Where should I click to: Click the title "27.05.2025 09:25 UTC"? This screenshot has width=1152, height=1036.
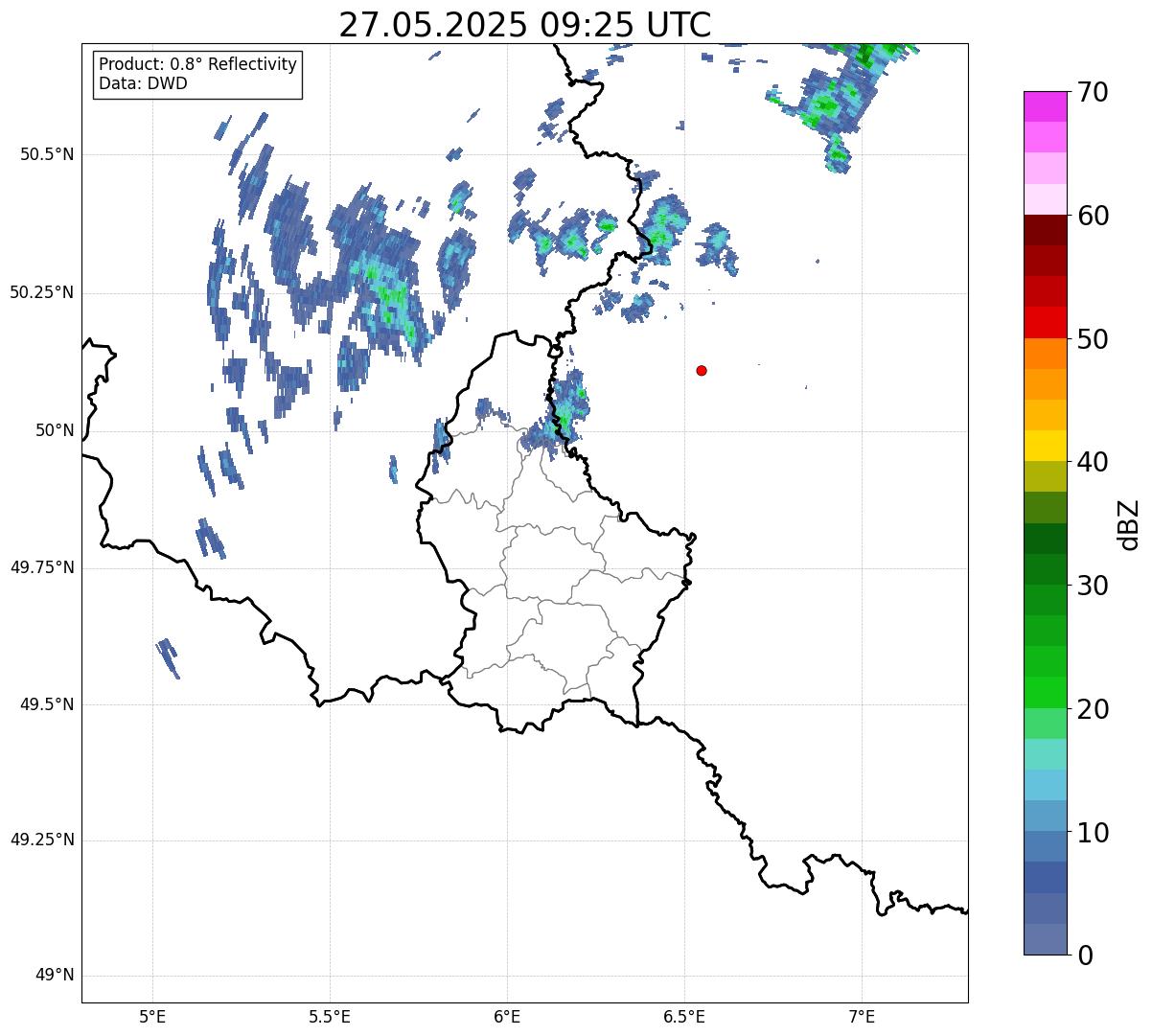pyautogui.click(x=525, y=25)
